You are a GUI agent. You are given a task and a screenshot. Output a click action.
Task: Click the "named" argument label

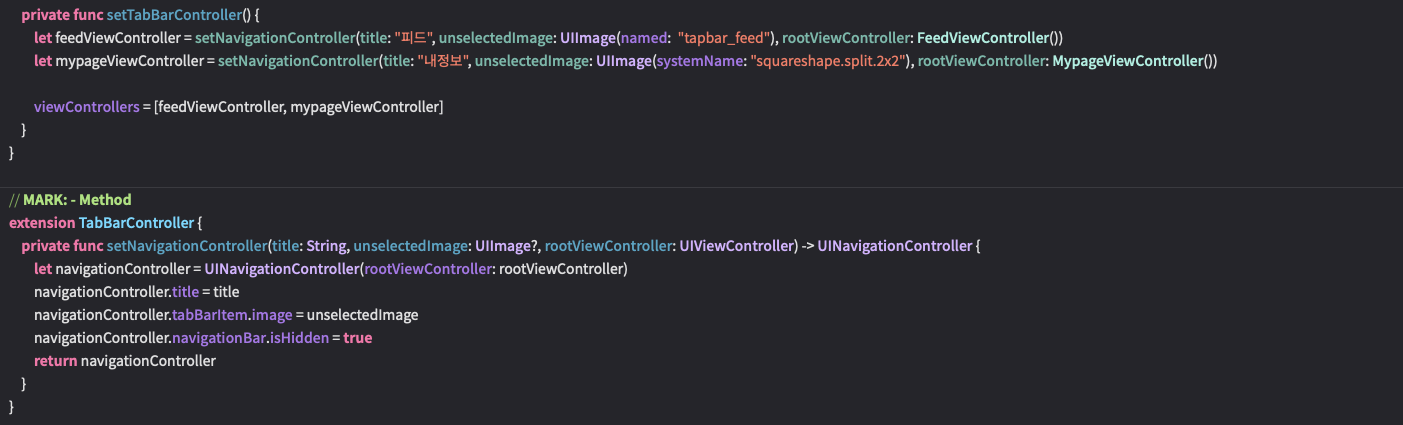643,38
